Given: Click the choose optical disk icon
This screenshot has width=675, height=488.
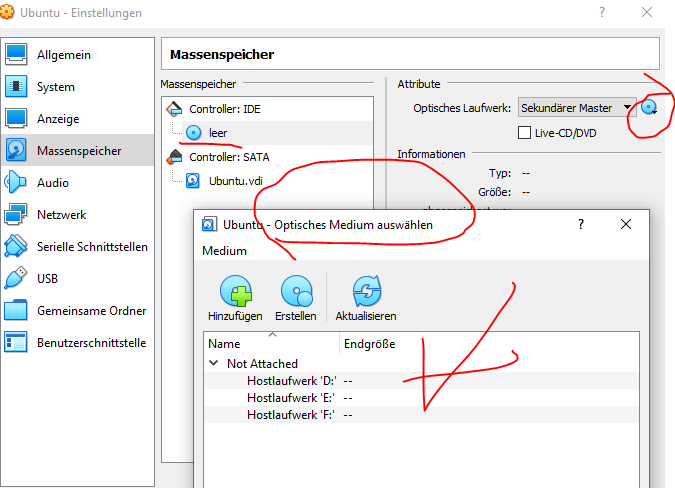Looking at the screenshot, I should 649,107.
